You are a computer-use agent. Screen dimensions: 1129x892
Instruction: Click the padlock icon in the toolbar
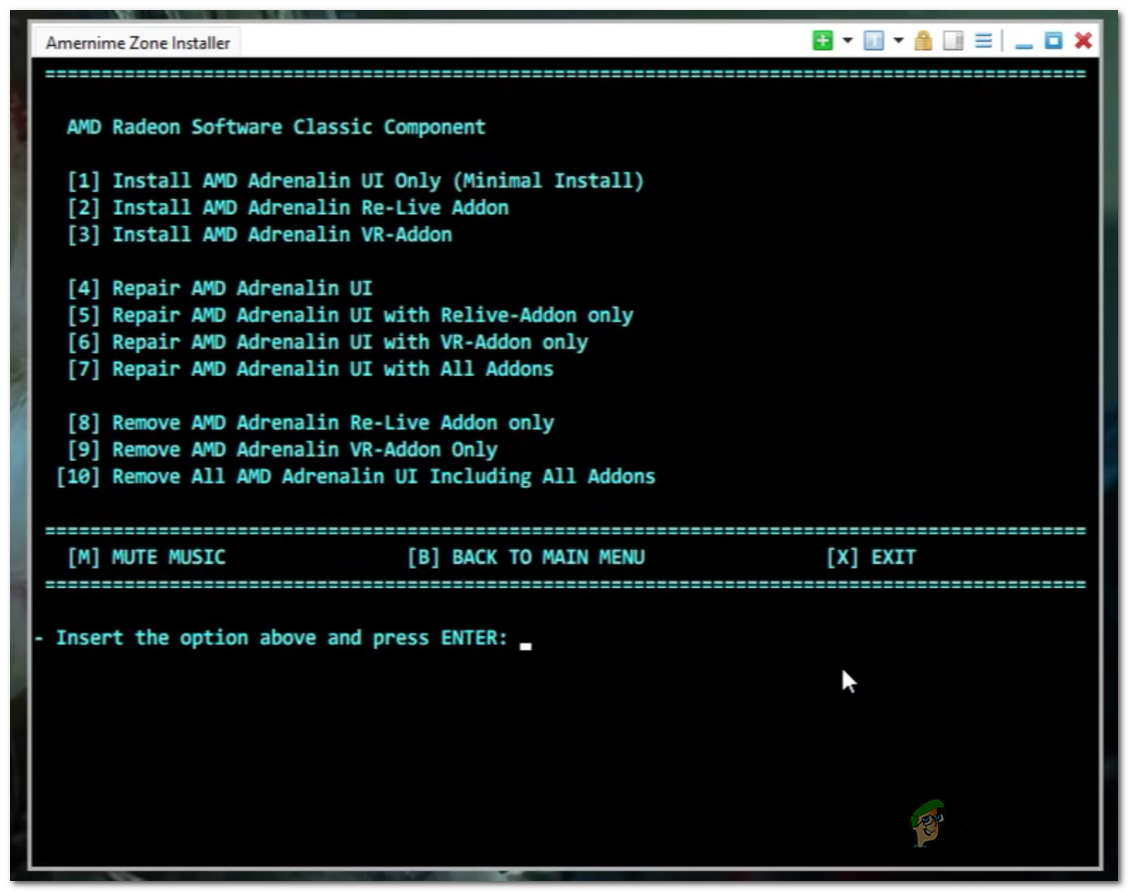(923, 40)
